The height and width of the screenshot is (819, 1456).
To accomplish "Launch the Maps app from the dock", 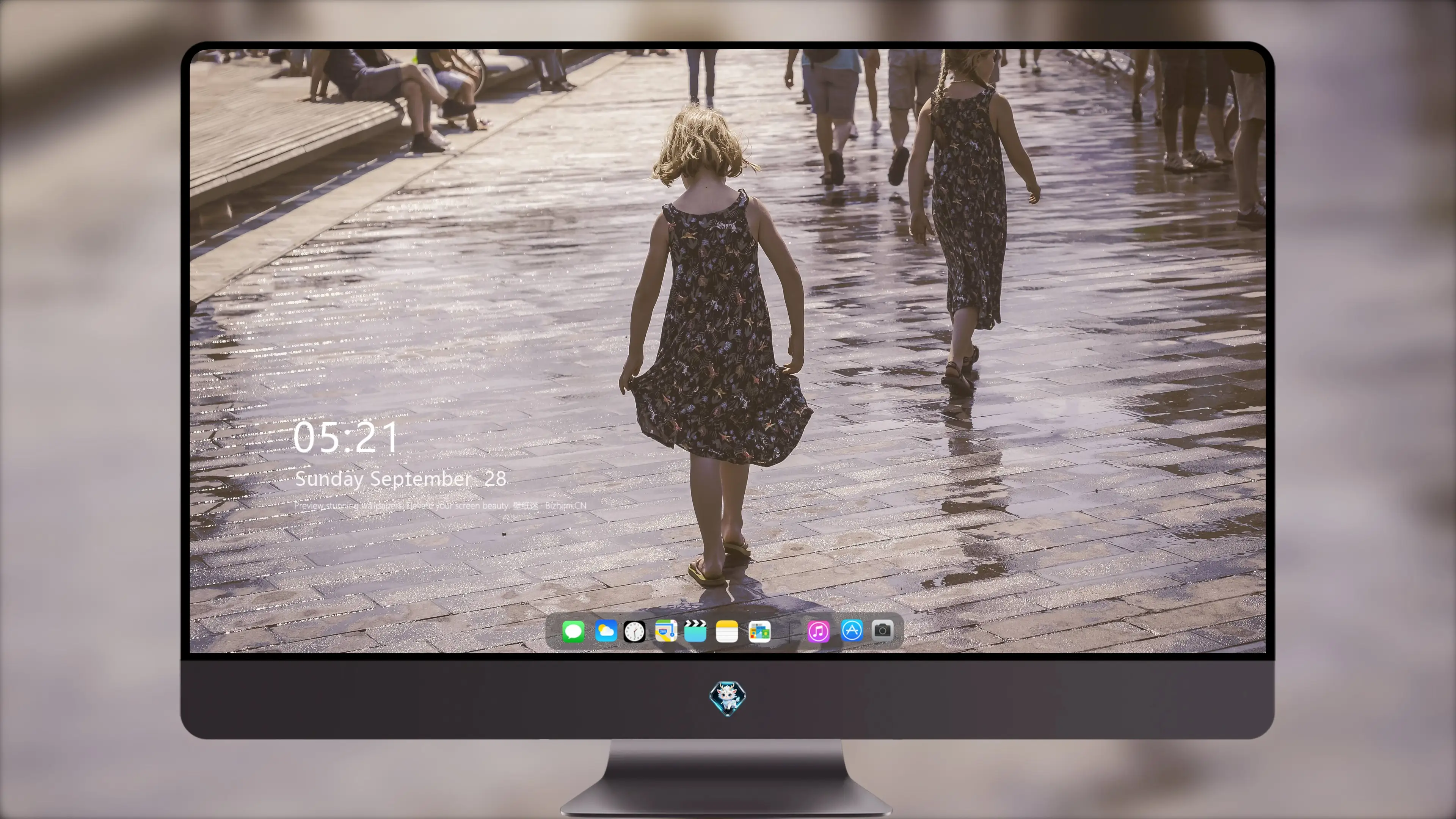I will coord(666,631).
